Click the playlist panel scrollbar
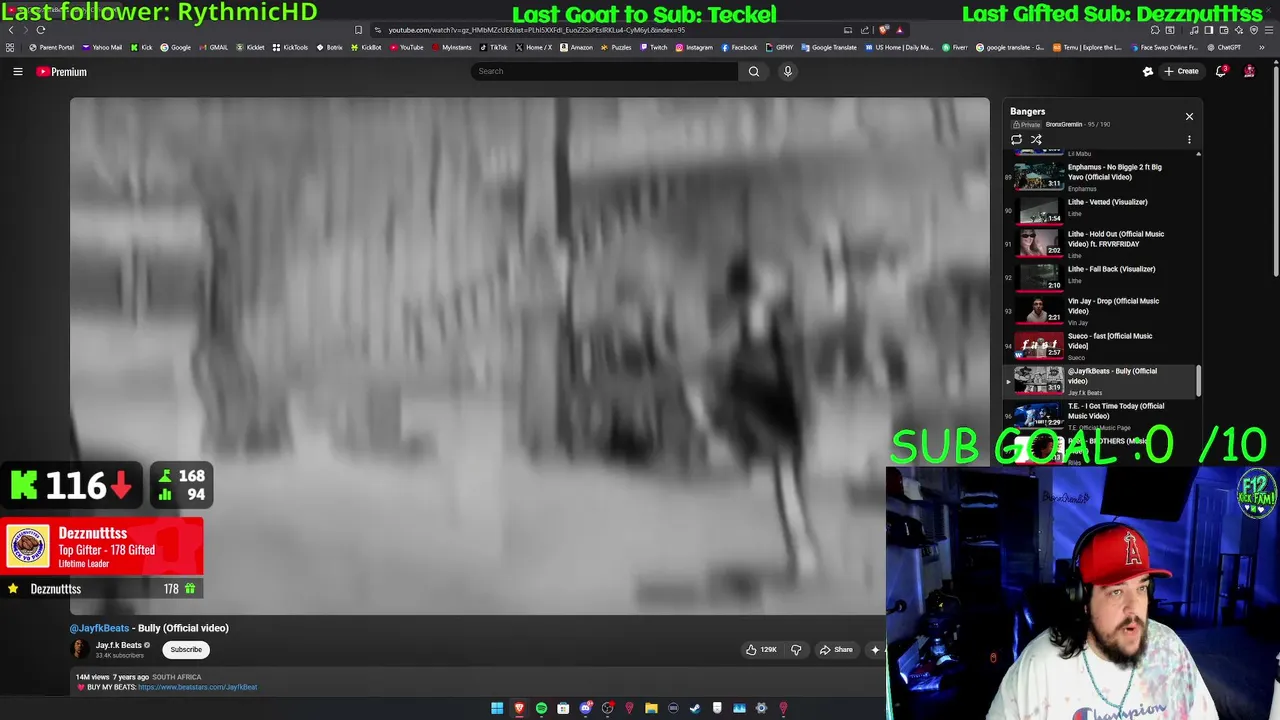The height and width of the screenshot is (720, 1280). [1198, 381]
